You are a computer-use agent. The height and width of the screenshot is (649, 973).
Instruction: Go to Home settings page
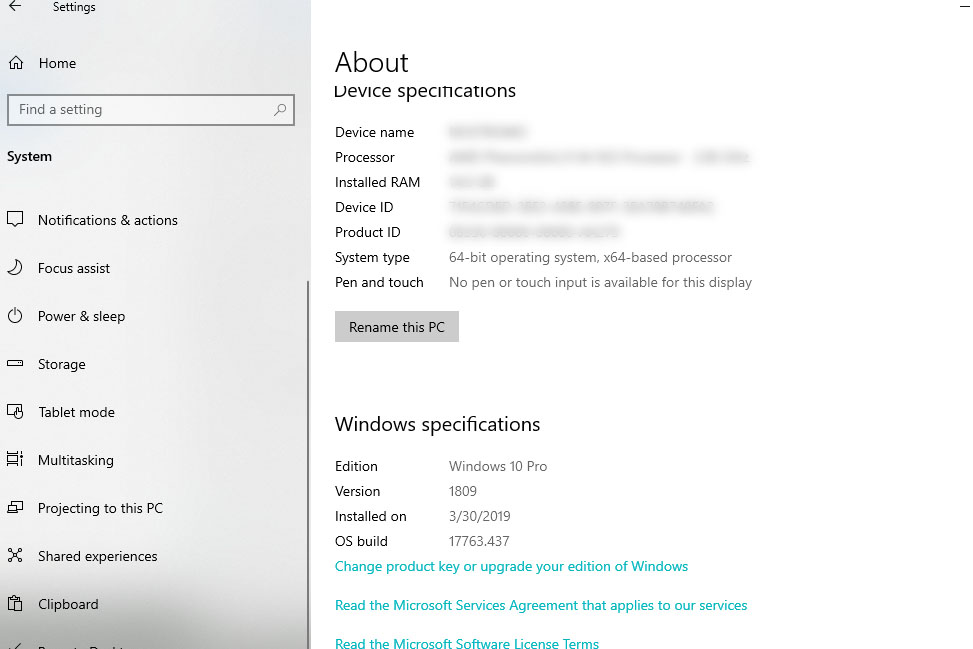pyautogui.click(x=57, y=63)
